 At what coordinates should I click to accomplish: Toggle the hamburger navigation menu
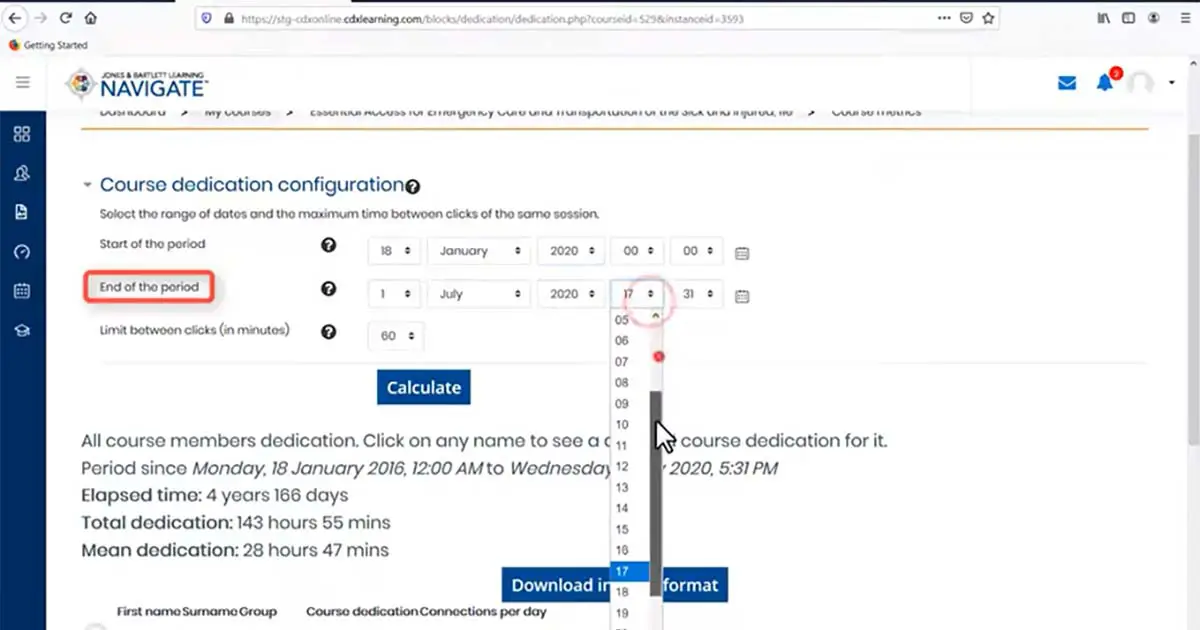[22, 82]
